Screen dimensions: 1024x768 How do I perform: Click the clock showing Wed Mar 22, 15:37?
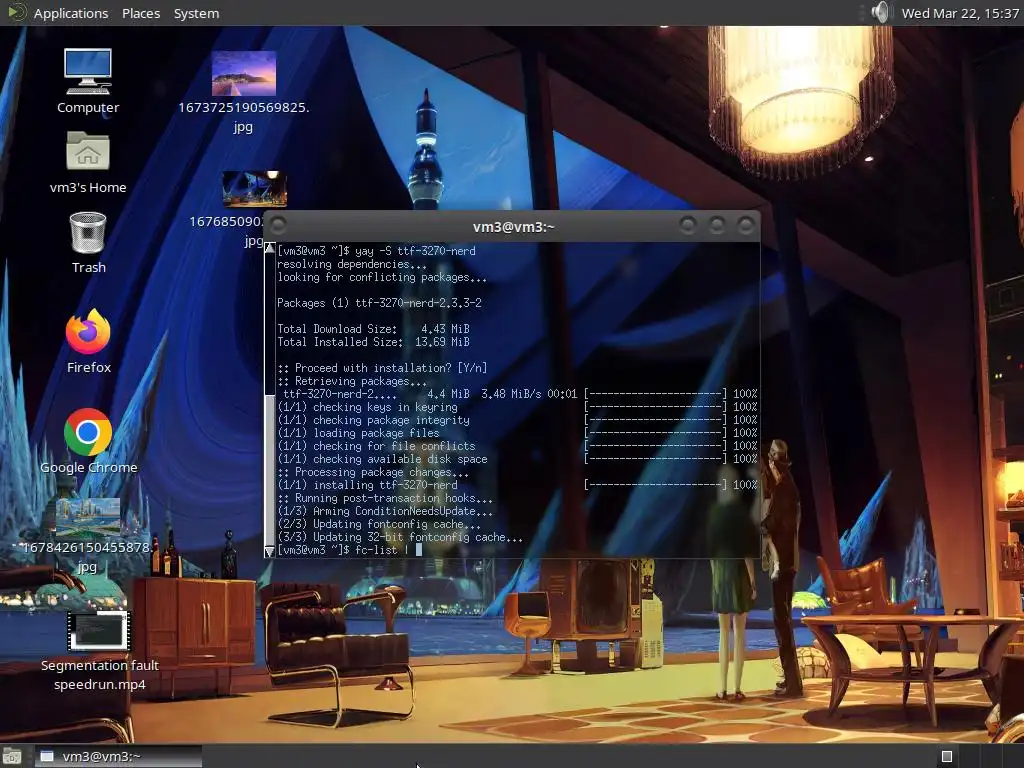960,13
